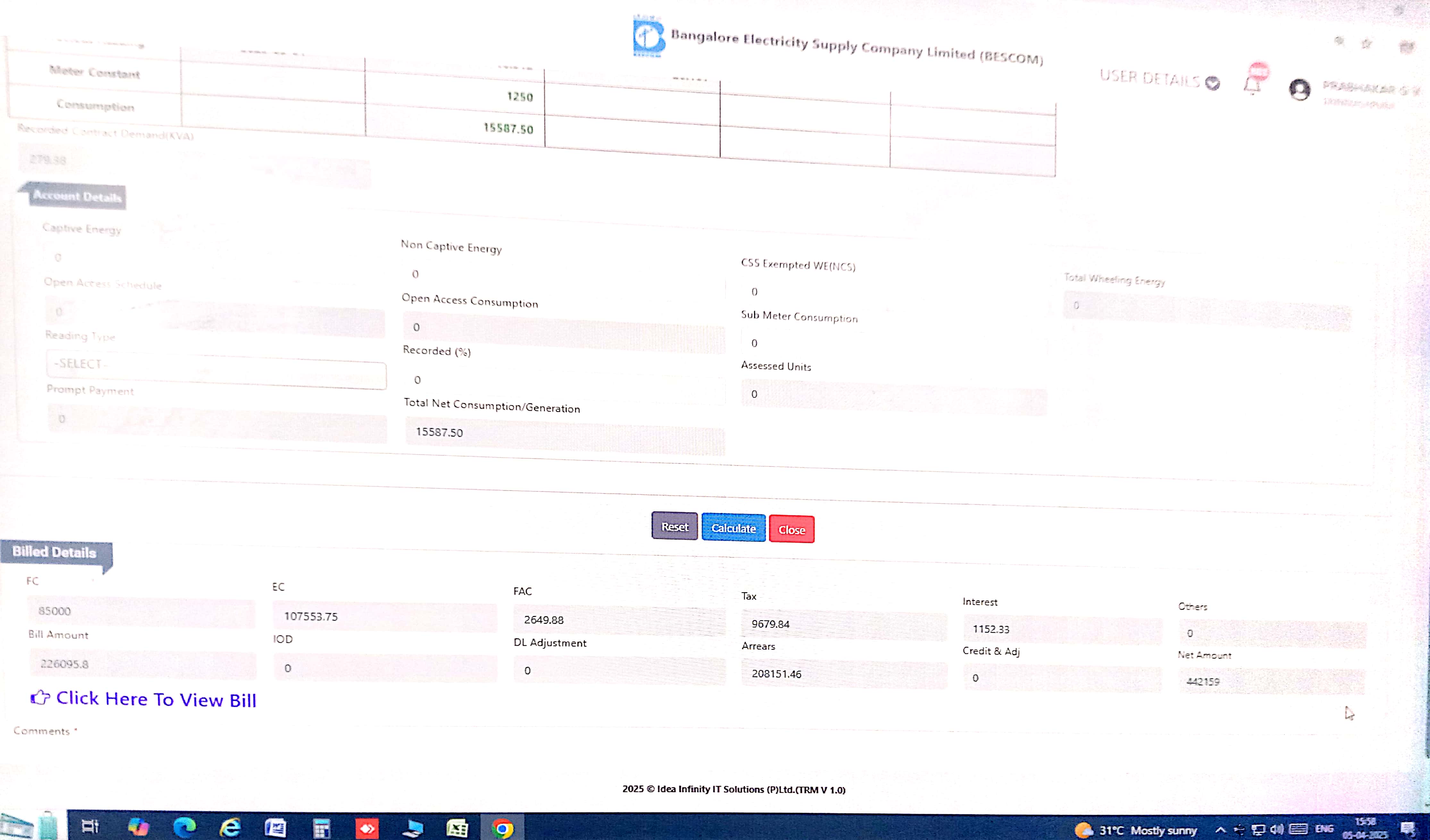Click the FAC field showing 2649.88
Viewport: 1430px width, 840px height.
coord(619,621)
